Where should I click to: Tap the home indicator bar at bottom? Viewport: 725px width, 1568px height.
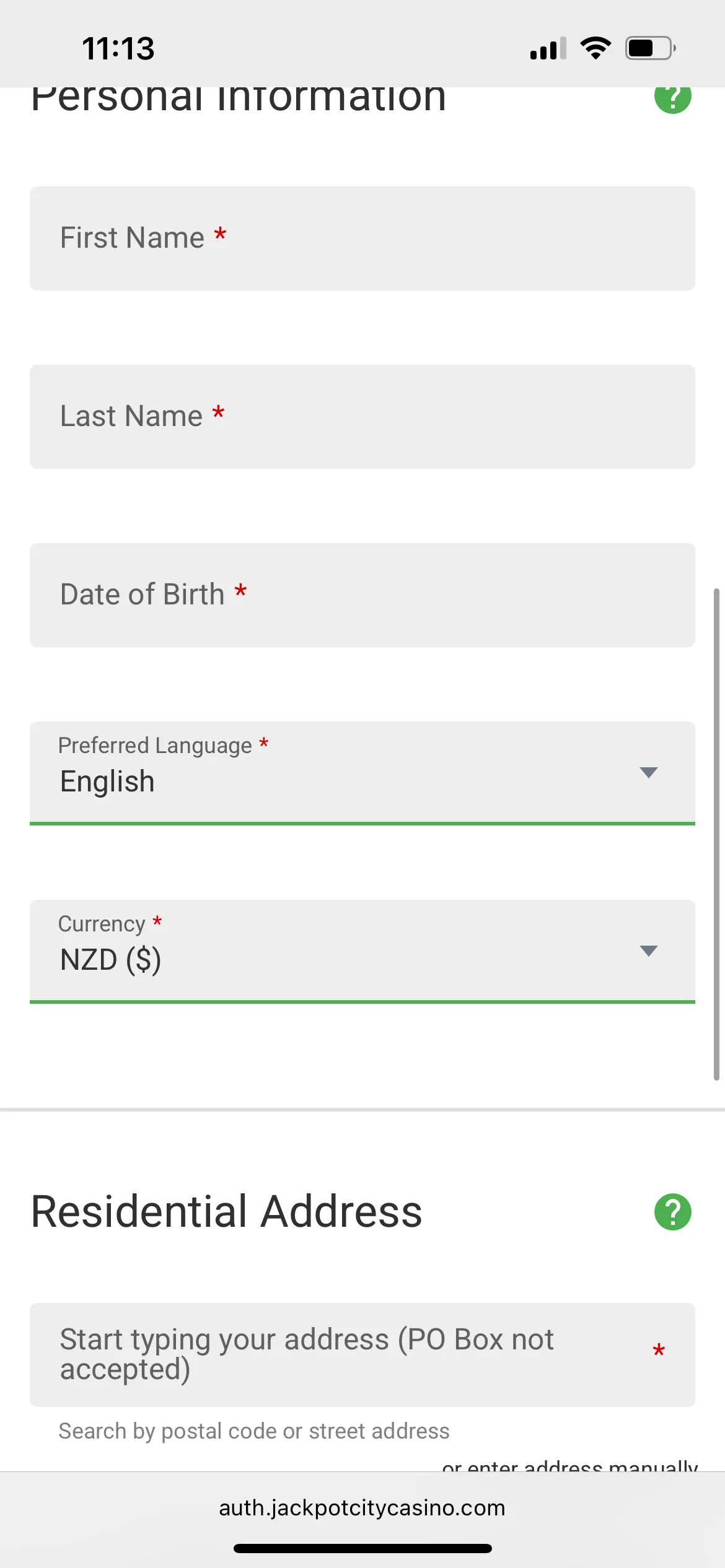pos(362,1548)
